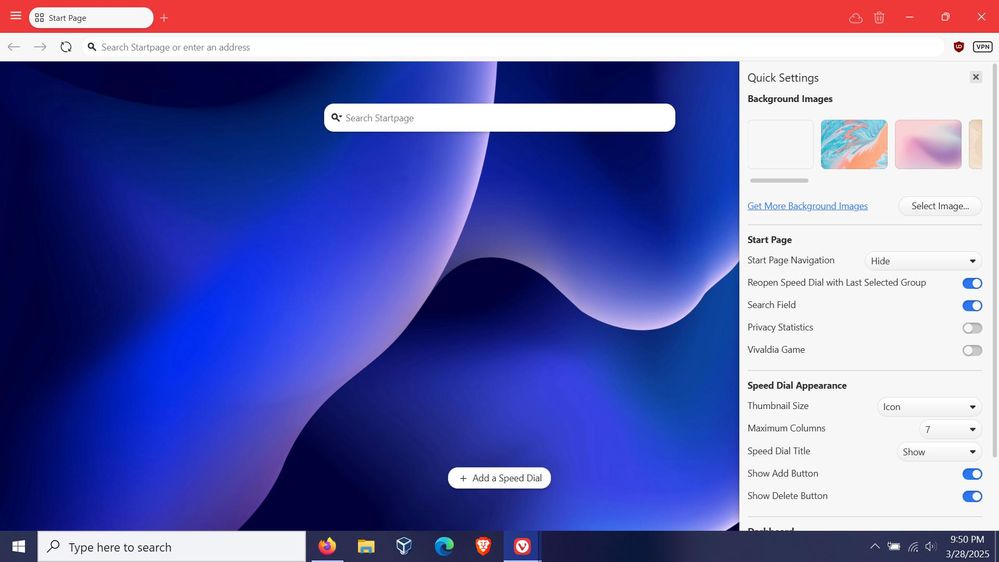Image resolution: width=999 pixels, height=562 pixels.
Task: Disable the Search Field toggle
Action: [x=971, y=306]
